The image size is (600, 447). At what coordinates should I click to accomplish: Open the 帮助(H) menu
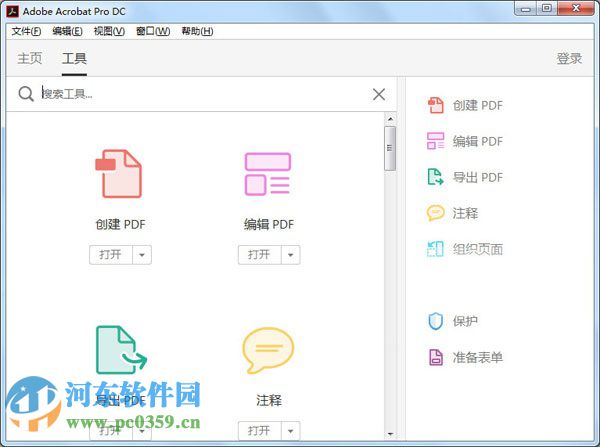click(x=197, y=31)
